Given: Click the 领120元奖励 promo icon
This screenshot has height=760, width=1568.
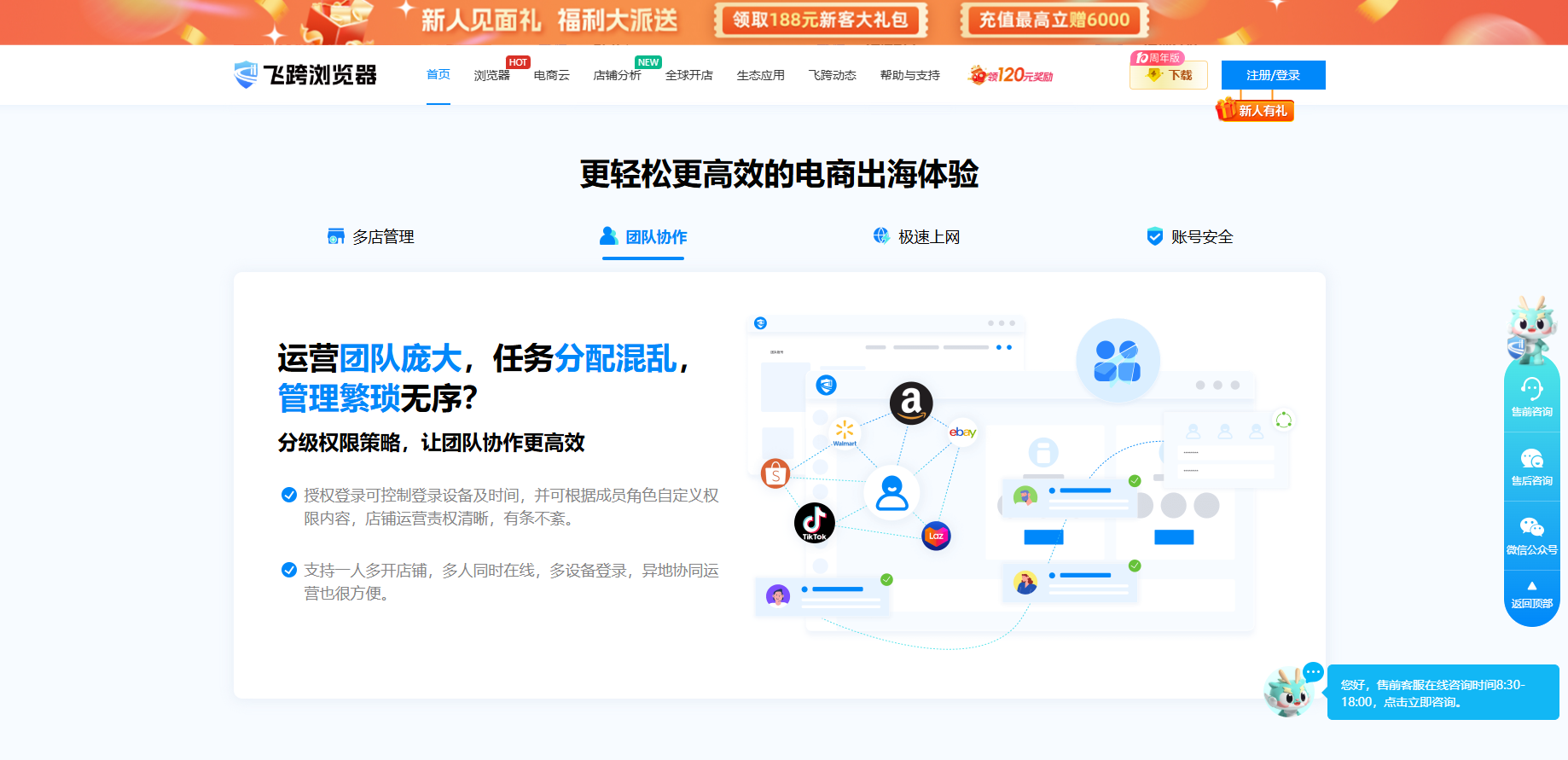Looking at the screenshot, I should click(1010, 75).
